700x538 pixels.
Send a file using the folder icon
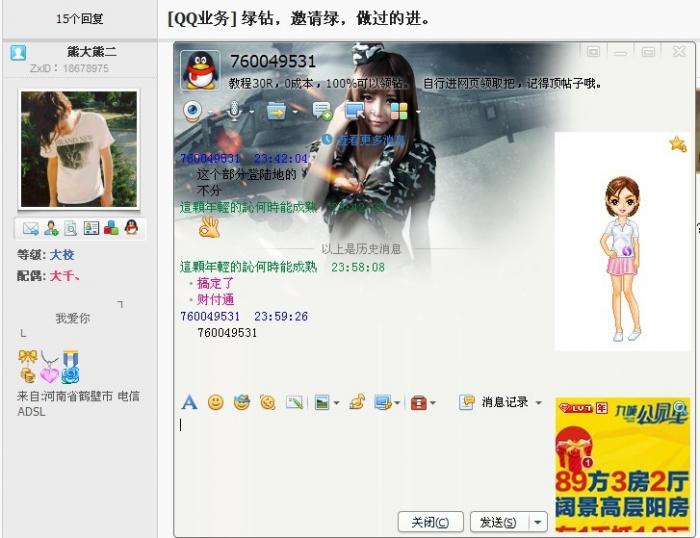(x=276, y=111)
